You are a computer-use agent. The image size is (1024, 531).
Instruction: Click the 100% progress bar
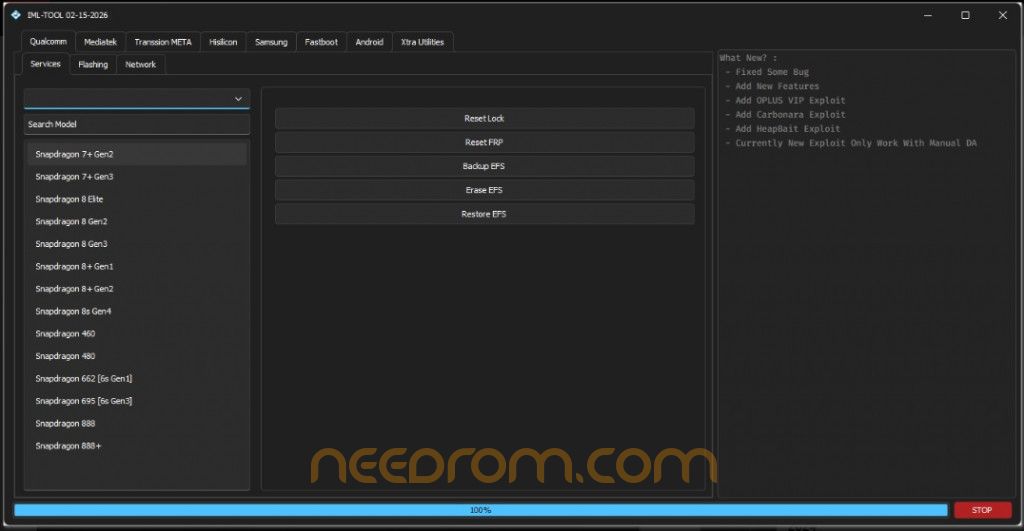(x=481, y=509)
